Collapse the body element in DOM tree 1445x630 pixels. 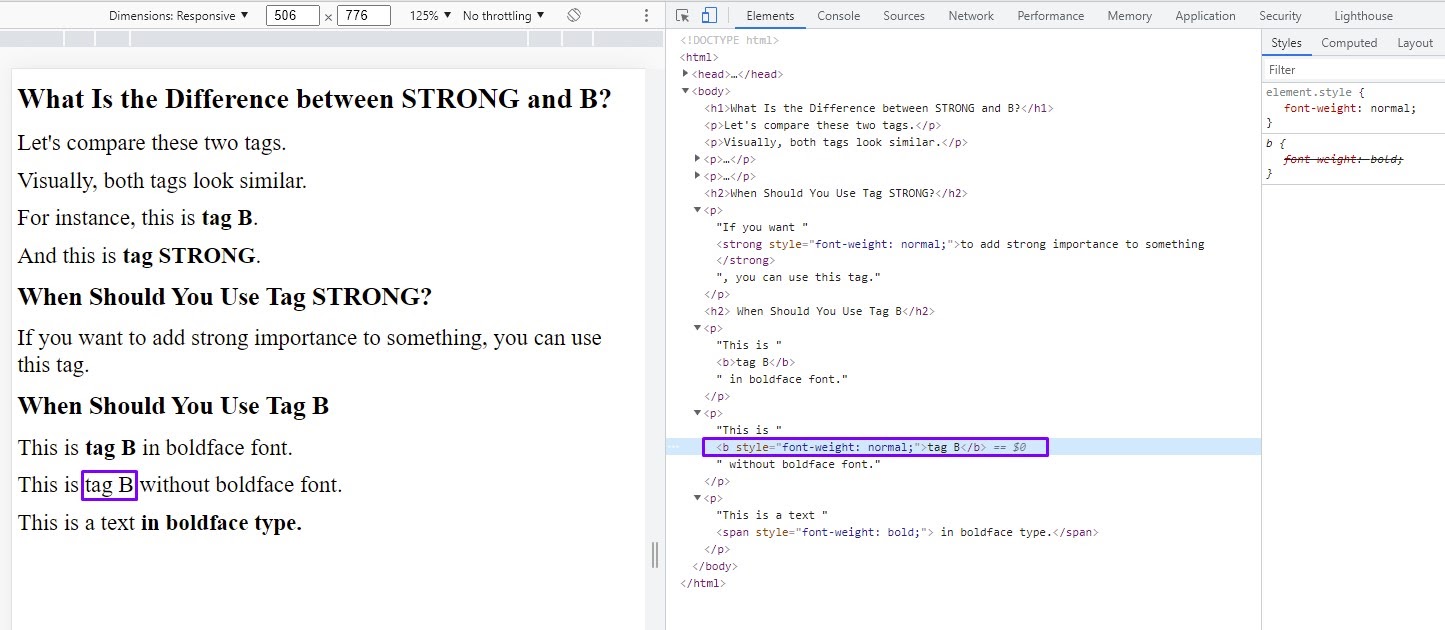683,90
